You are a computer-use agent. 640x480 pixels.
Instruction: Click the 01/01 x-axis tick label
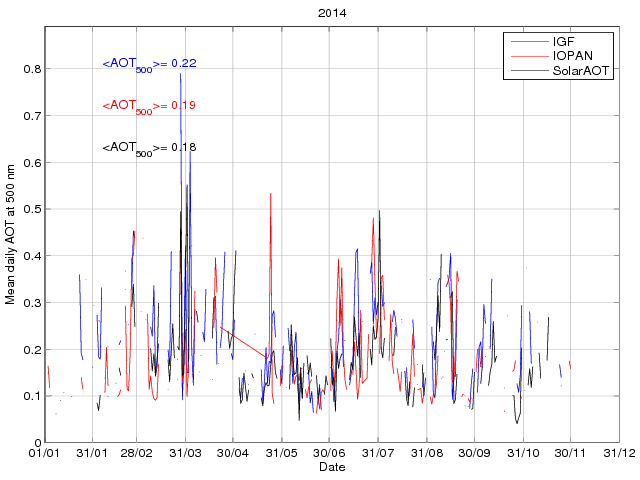tap(45, 454)
